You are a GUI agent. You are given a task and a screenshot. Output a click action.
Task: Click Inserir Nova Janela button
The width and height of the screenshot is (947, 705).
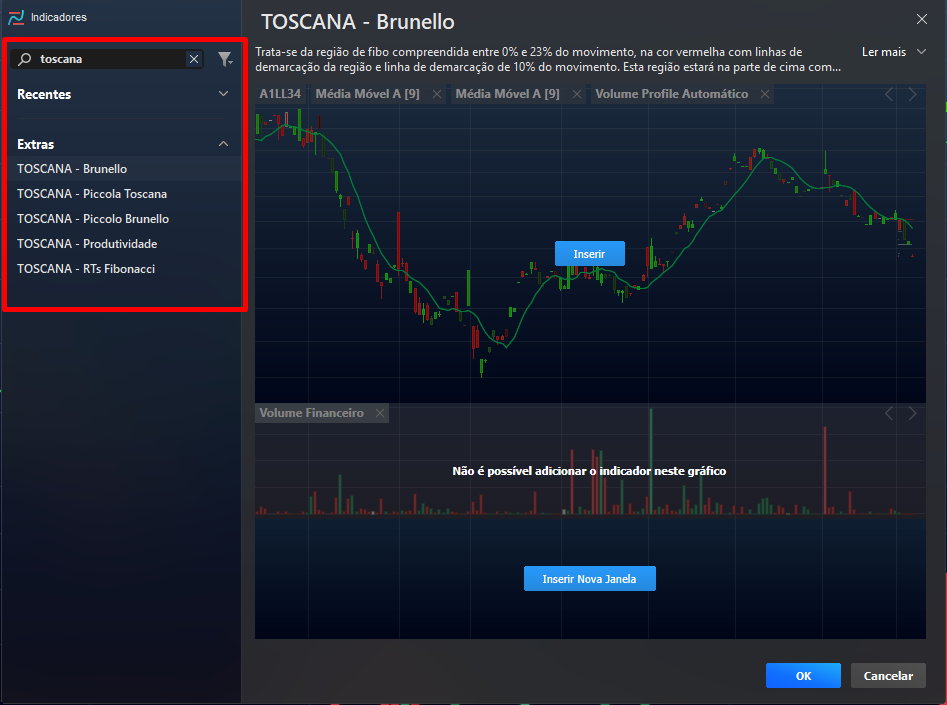click(x=589, y=579)
